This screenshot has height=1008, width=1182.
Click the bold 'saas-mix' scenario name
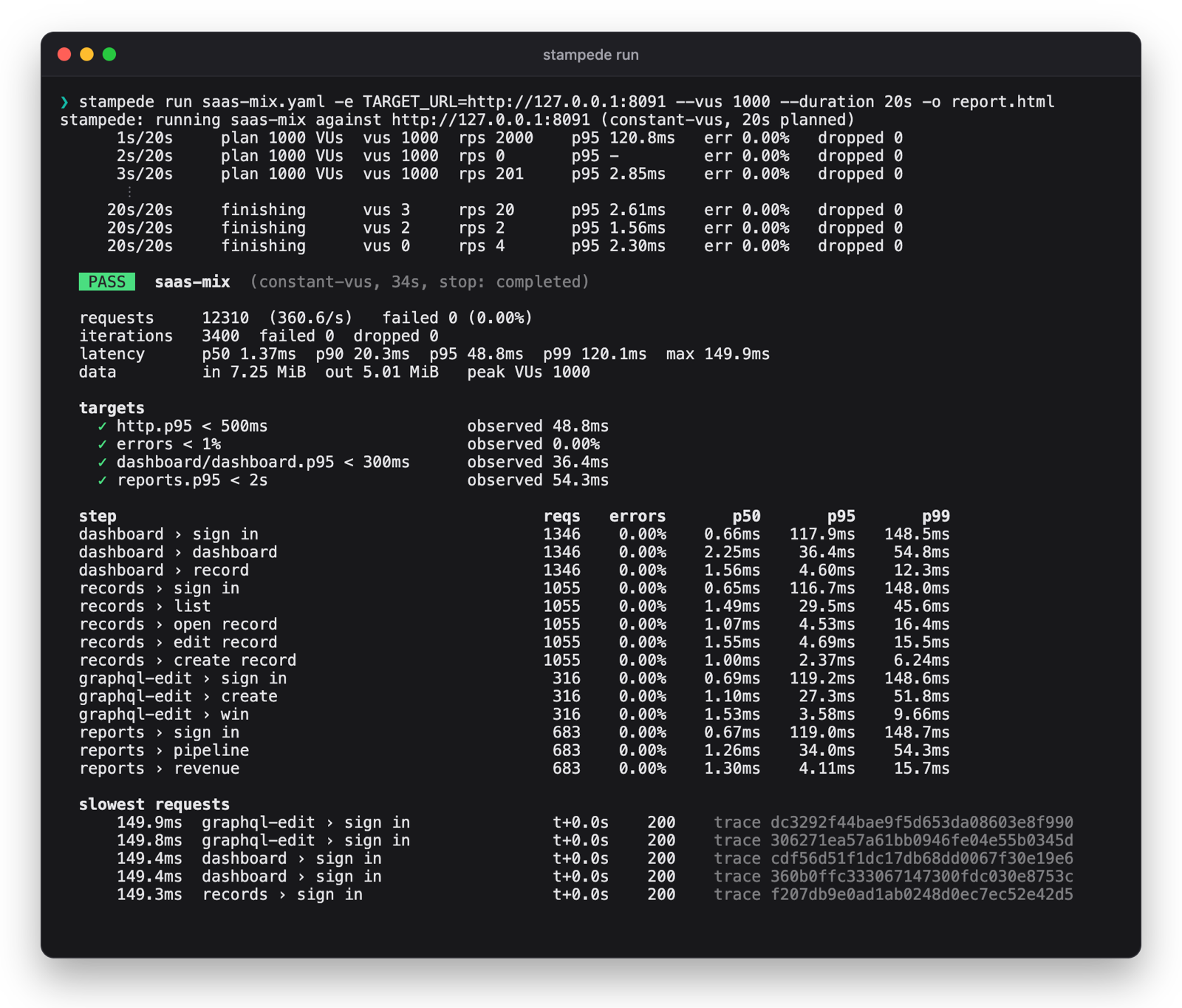tap(192, 282)
